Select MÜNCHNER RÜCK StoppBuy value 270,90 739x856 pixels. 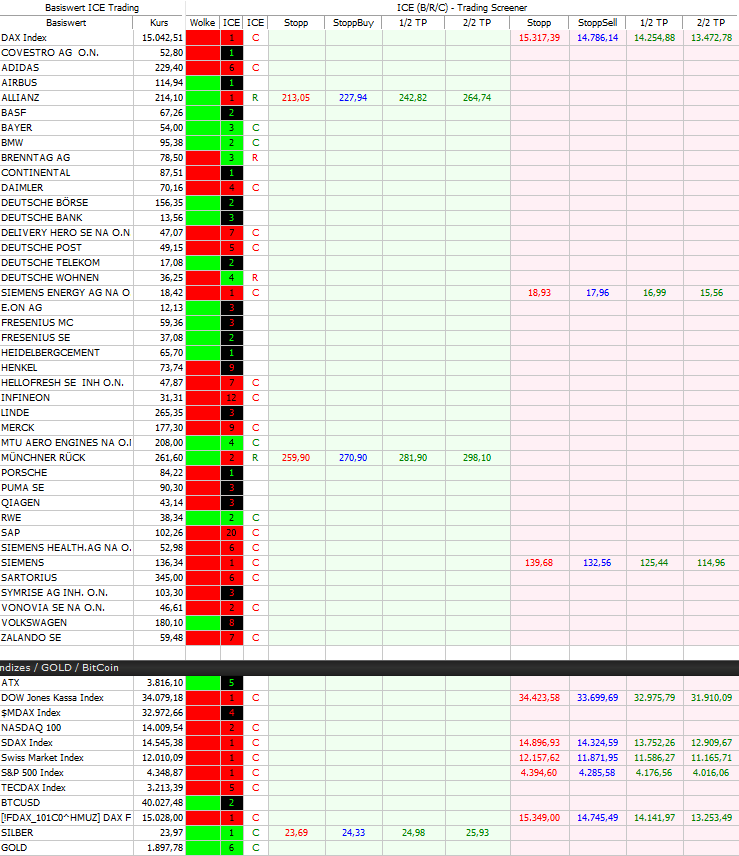coord(353,458)
